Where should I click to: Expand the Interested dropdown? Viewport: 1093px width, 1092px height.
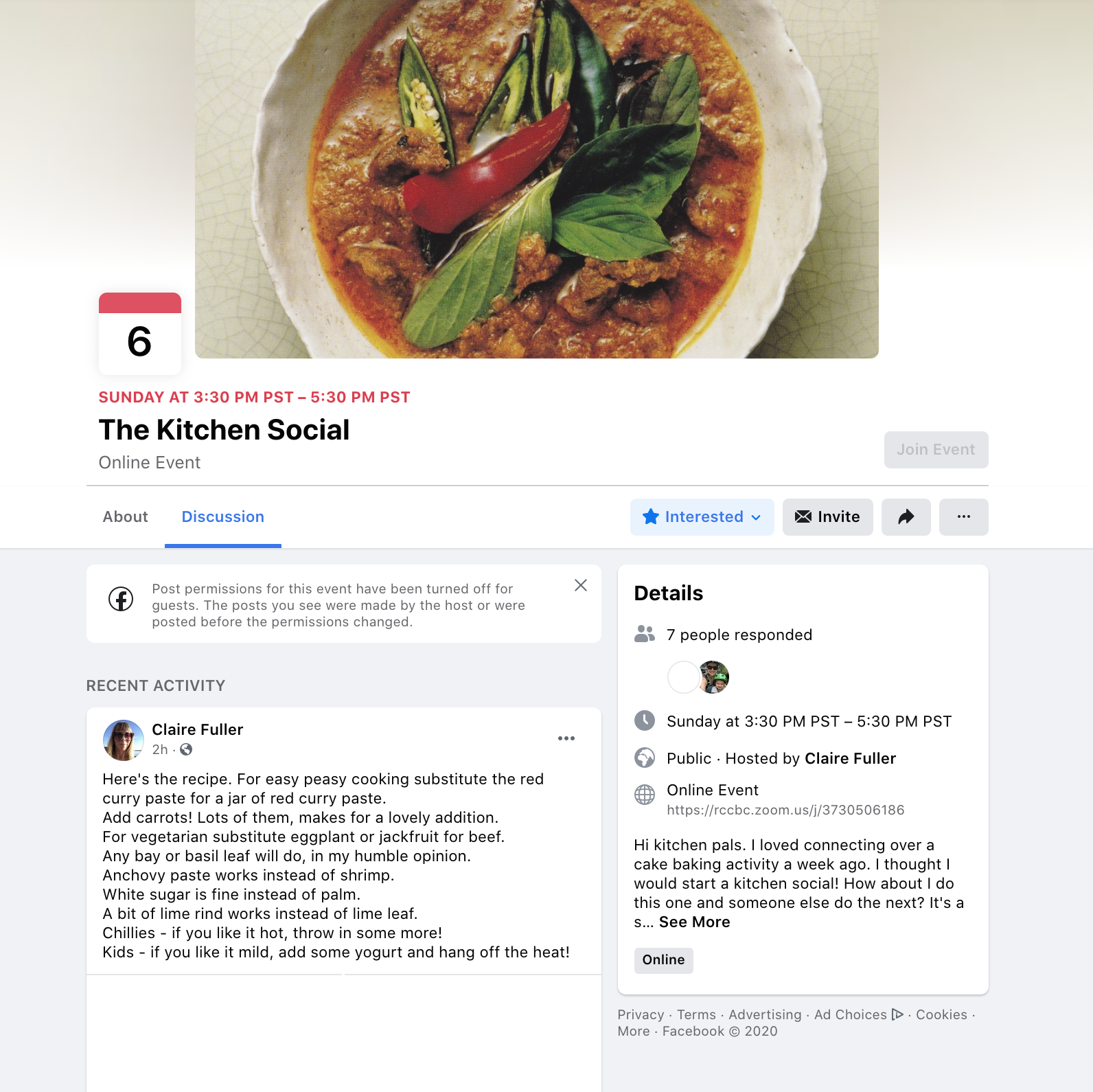click(x=702, y=516)
